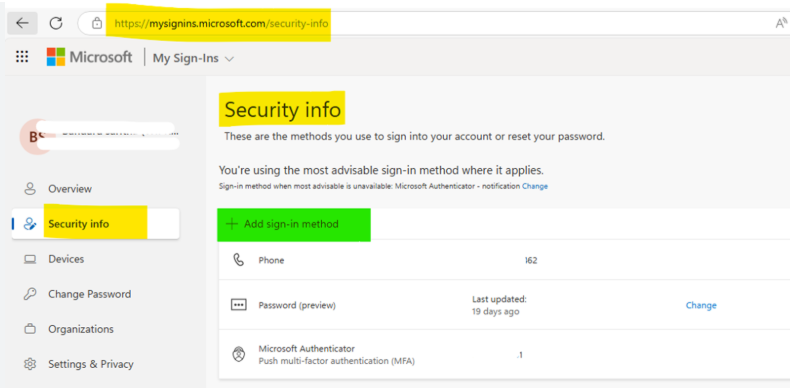Click Change link in Password row

(x=701, y=305)
